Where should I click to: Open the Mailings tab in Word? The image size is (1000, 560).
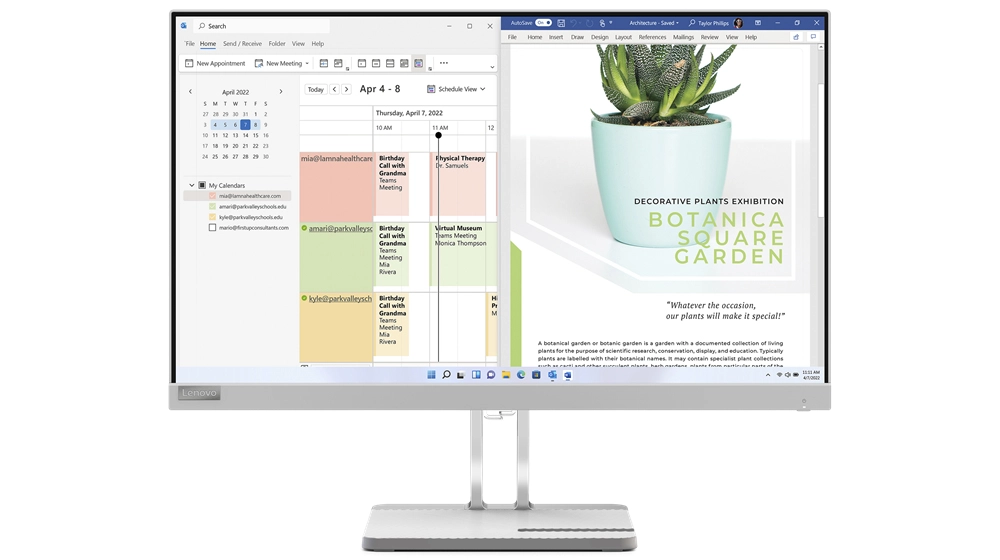click(x=683, y=37)
